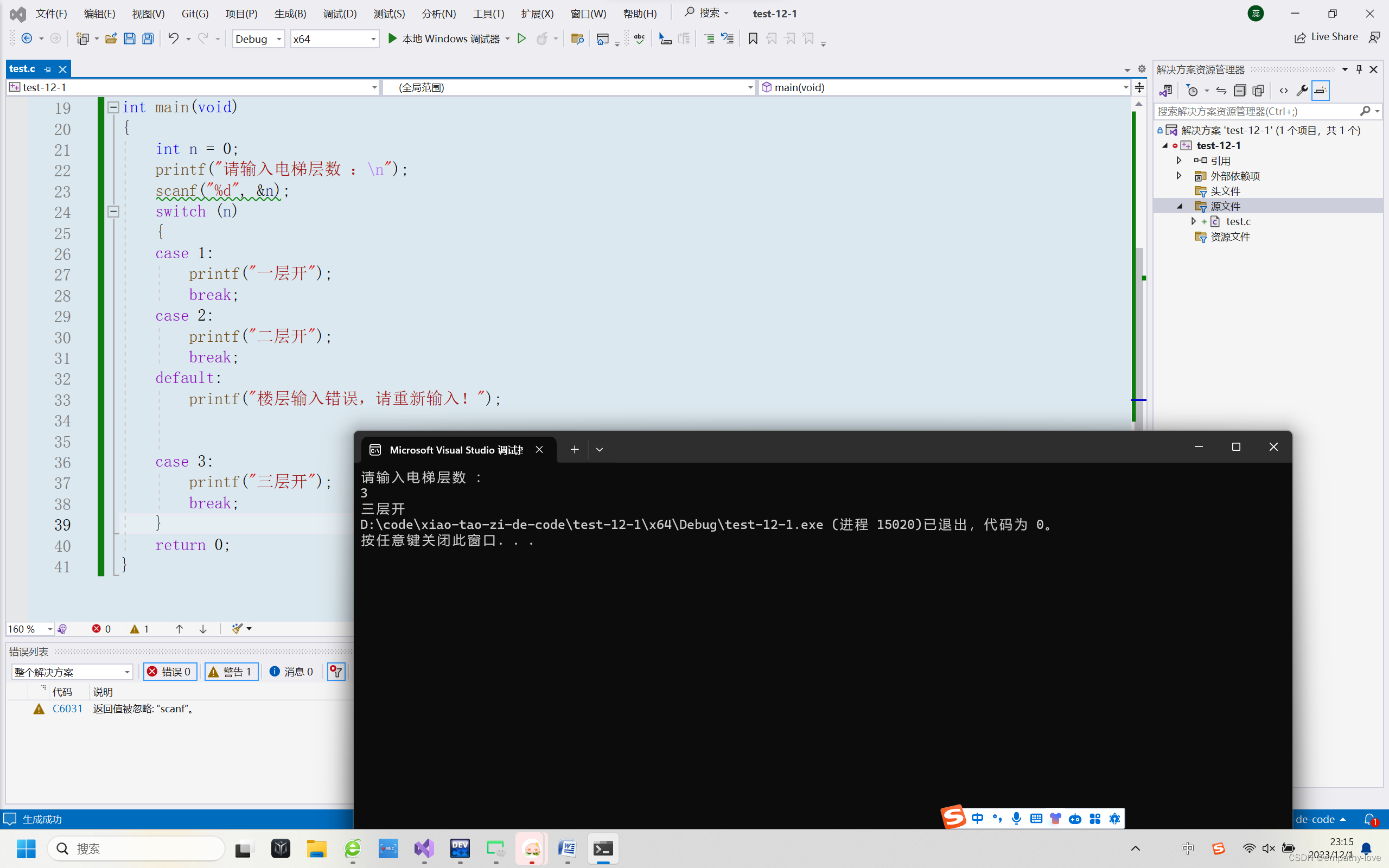The height and width of the screenshot is (868, 1389).
Task: Pin the Solution Explorer panel
Action: pyautogui.click(x=1359, y=69)
